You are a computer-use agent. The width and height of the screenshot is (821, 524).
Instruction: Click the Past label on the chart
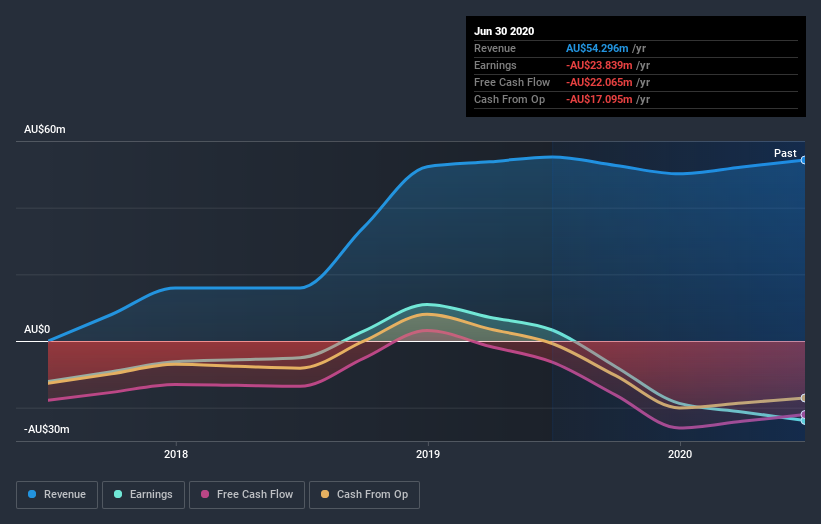tap(785, 153)
